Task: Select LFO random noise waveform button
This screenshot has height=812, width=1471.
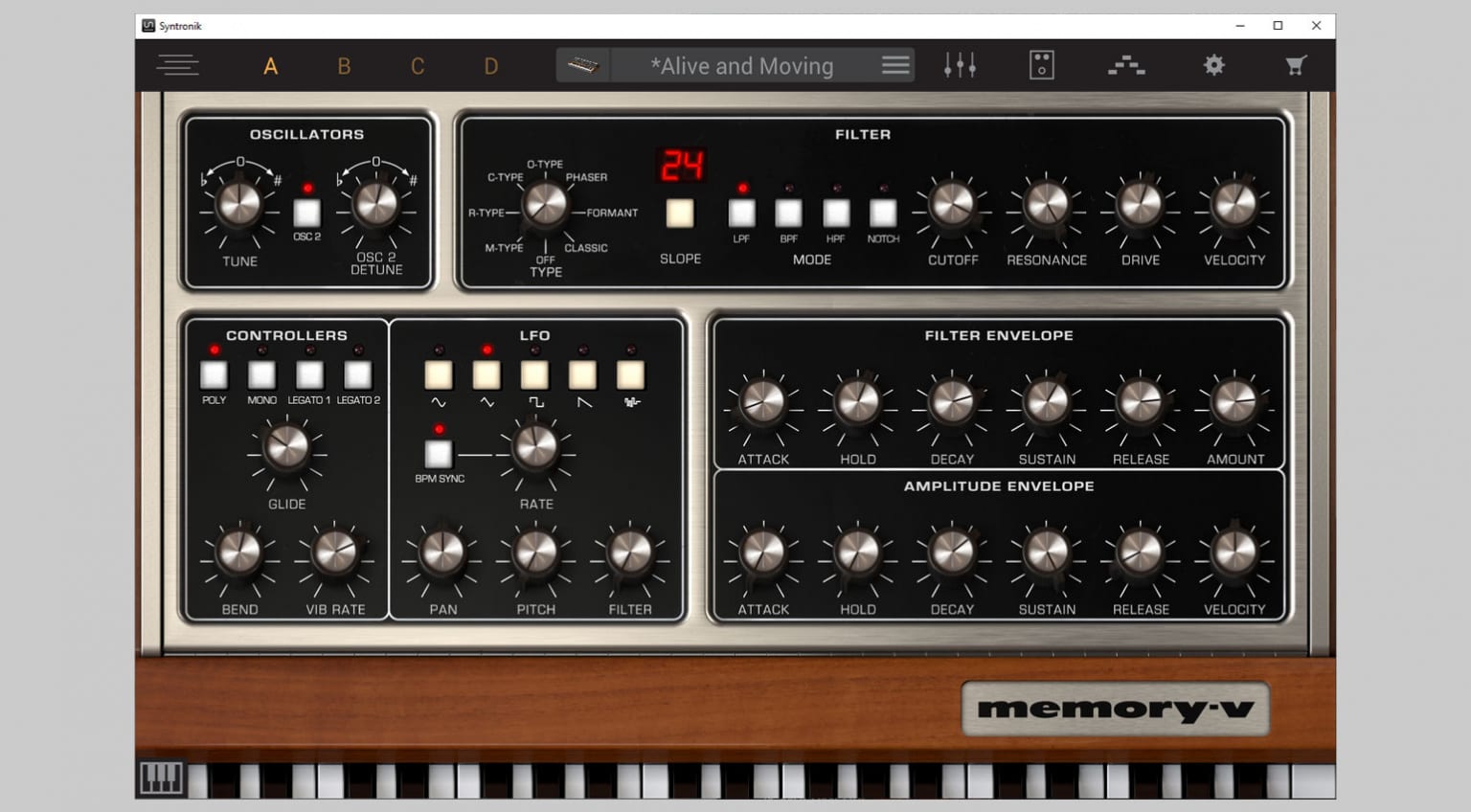Action: tap(630, 374)
